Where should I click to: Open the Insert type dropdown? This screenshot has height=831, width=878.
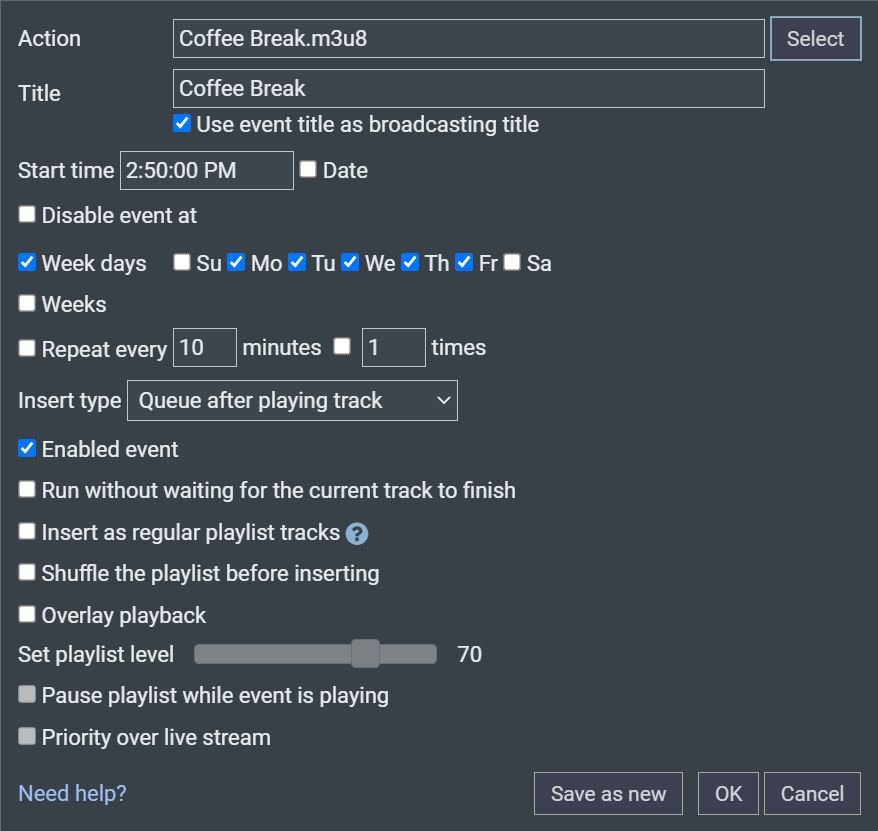[x=292, y=400]
